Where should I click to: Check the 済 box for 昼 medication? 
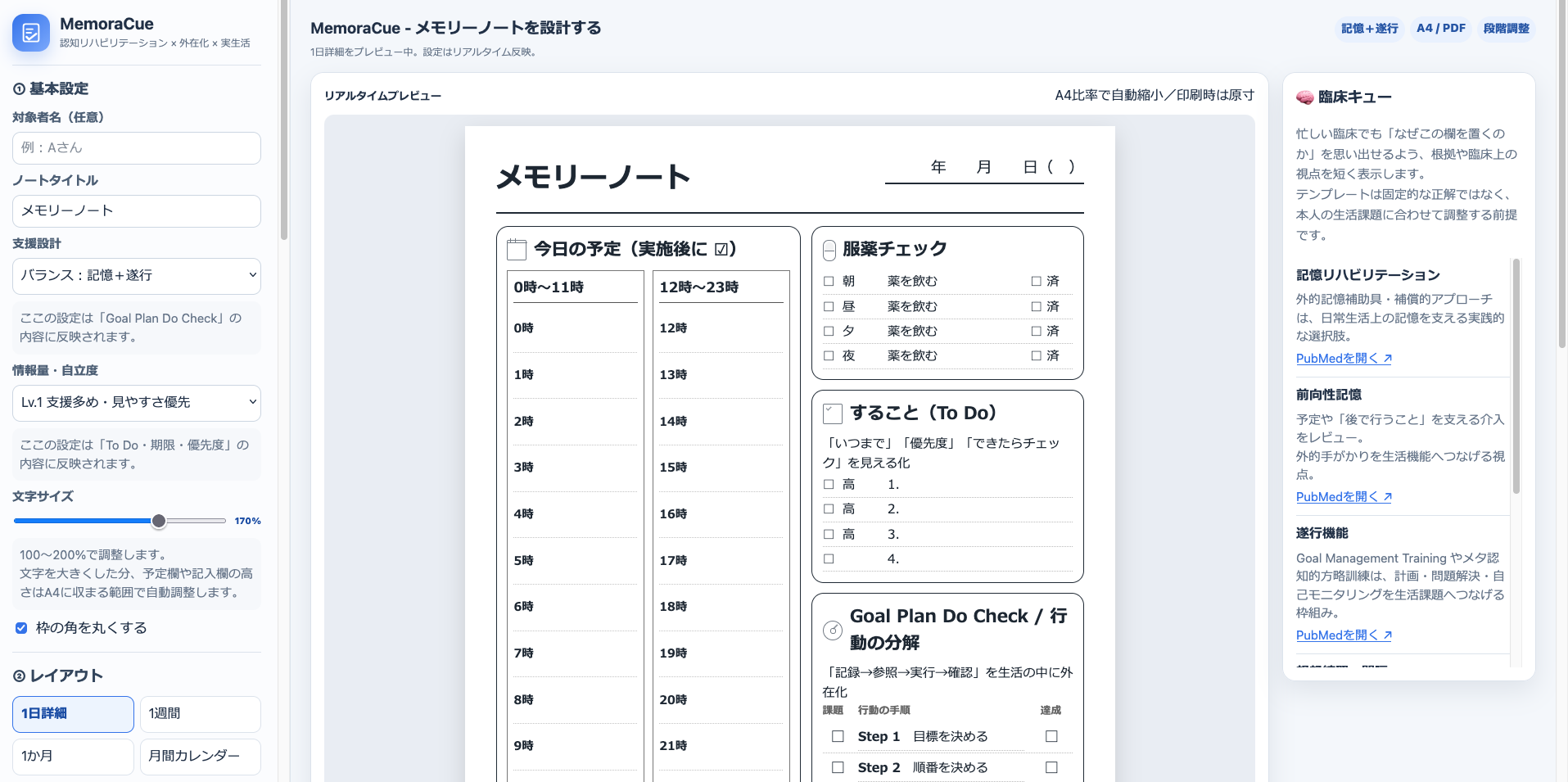(x=1037, y=306)
